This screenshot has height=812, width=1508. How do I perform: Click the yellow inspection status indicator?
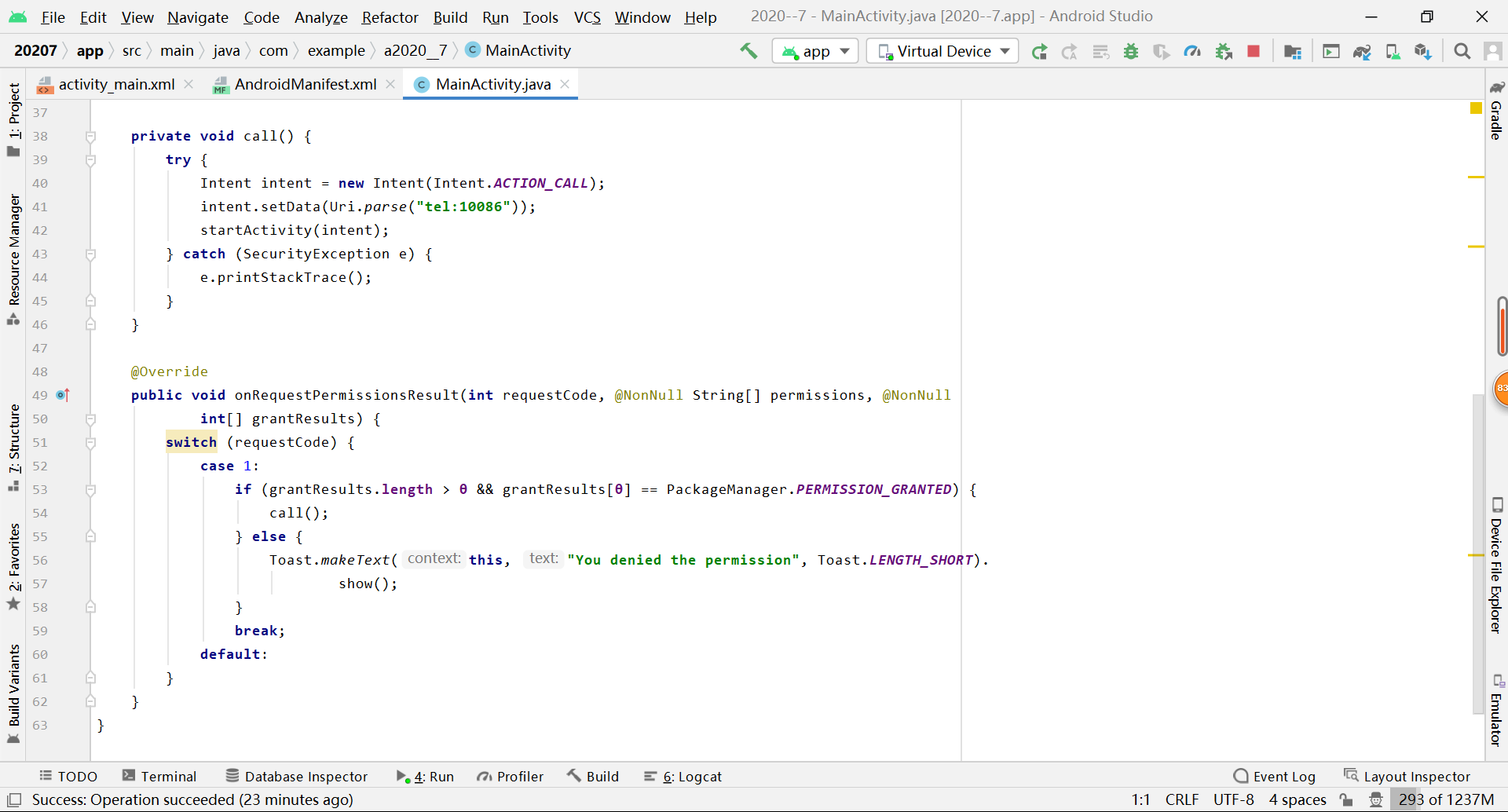1476,108
